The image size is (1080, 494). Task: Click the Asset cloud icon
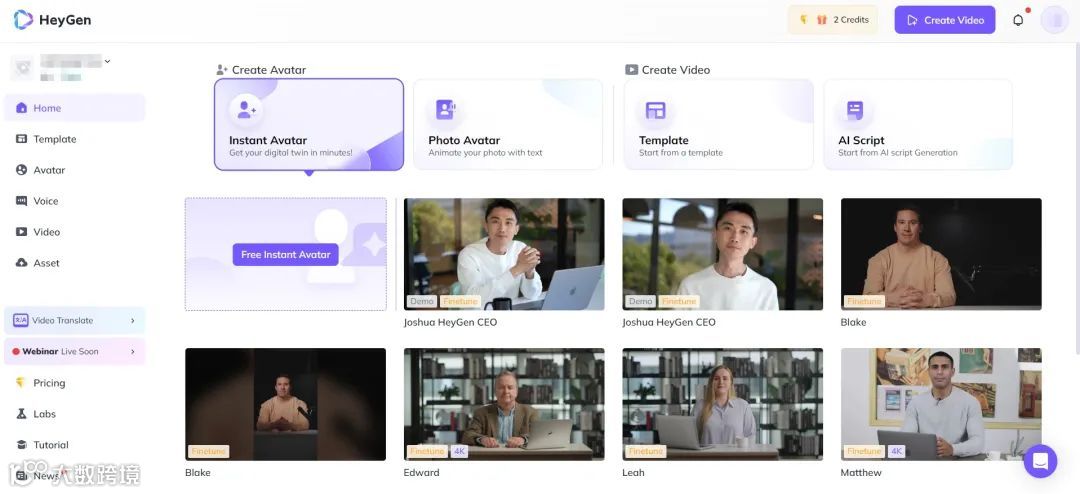point(21,263)
